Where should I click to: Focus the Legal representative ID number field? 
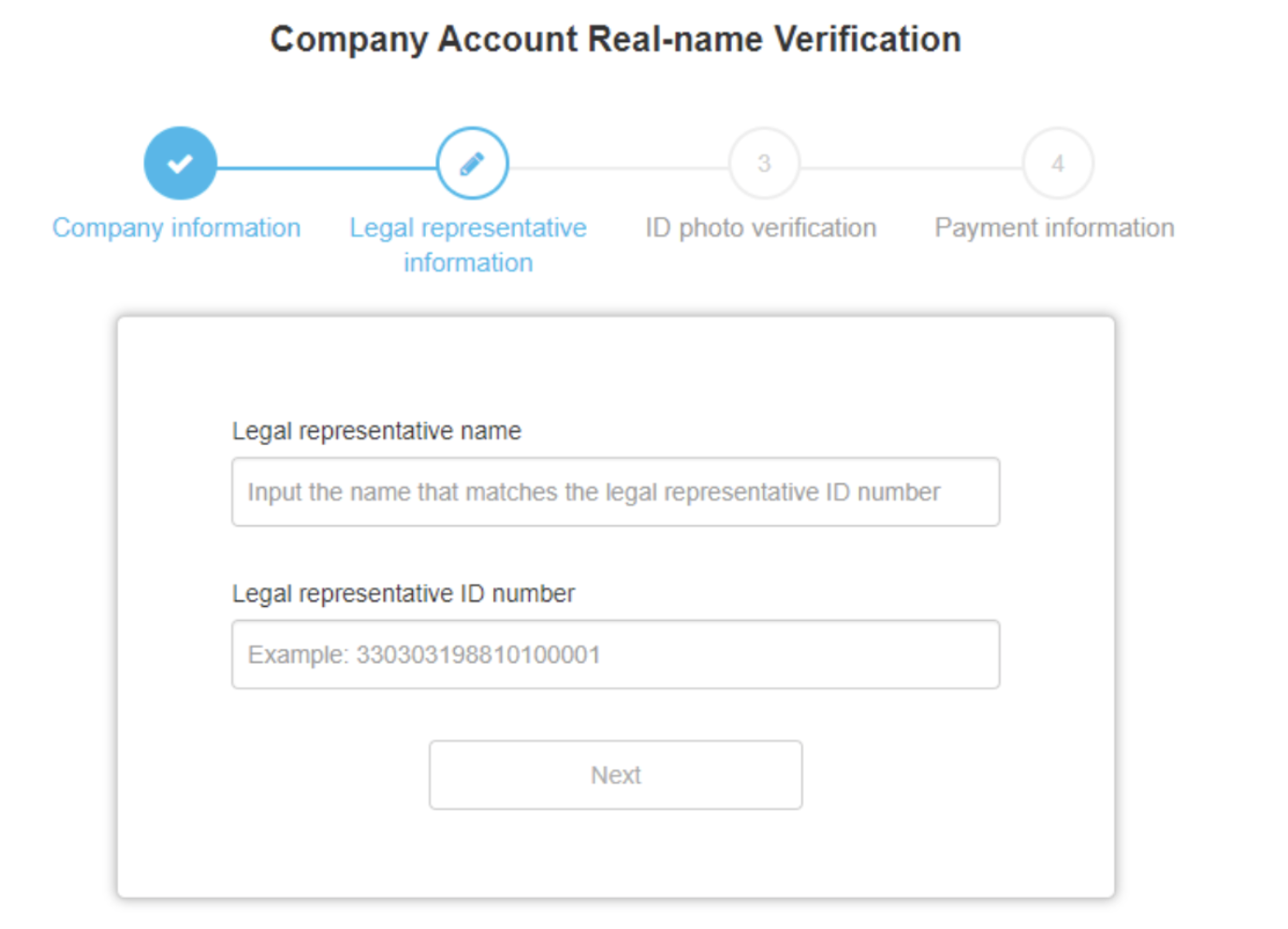click(x=615, y=655)
